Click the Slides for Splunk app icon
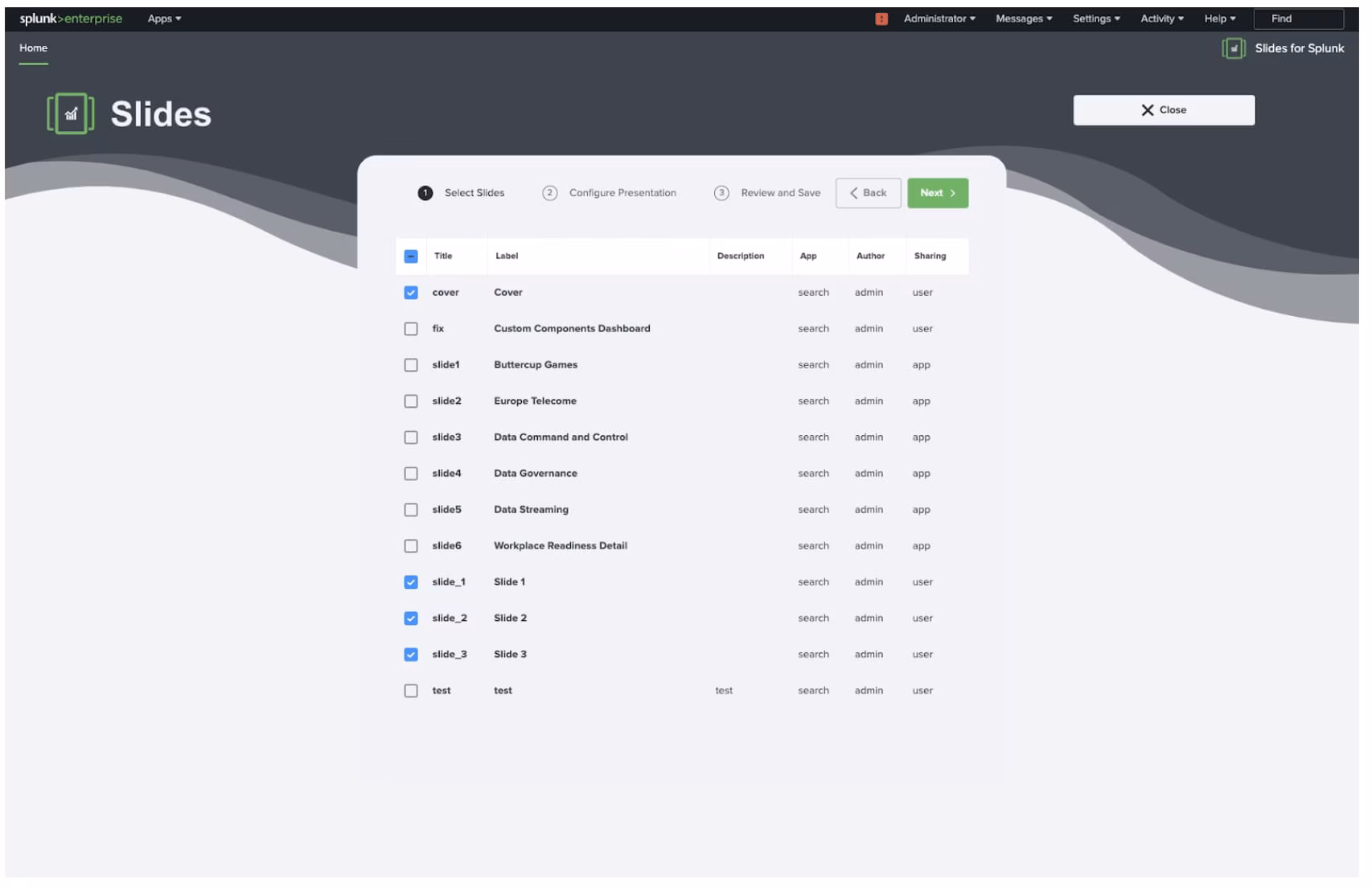The width and height of the screenshot is (1372, 888). [x=1233, y=48]
